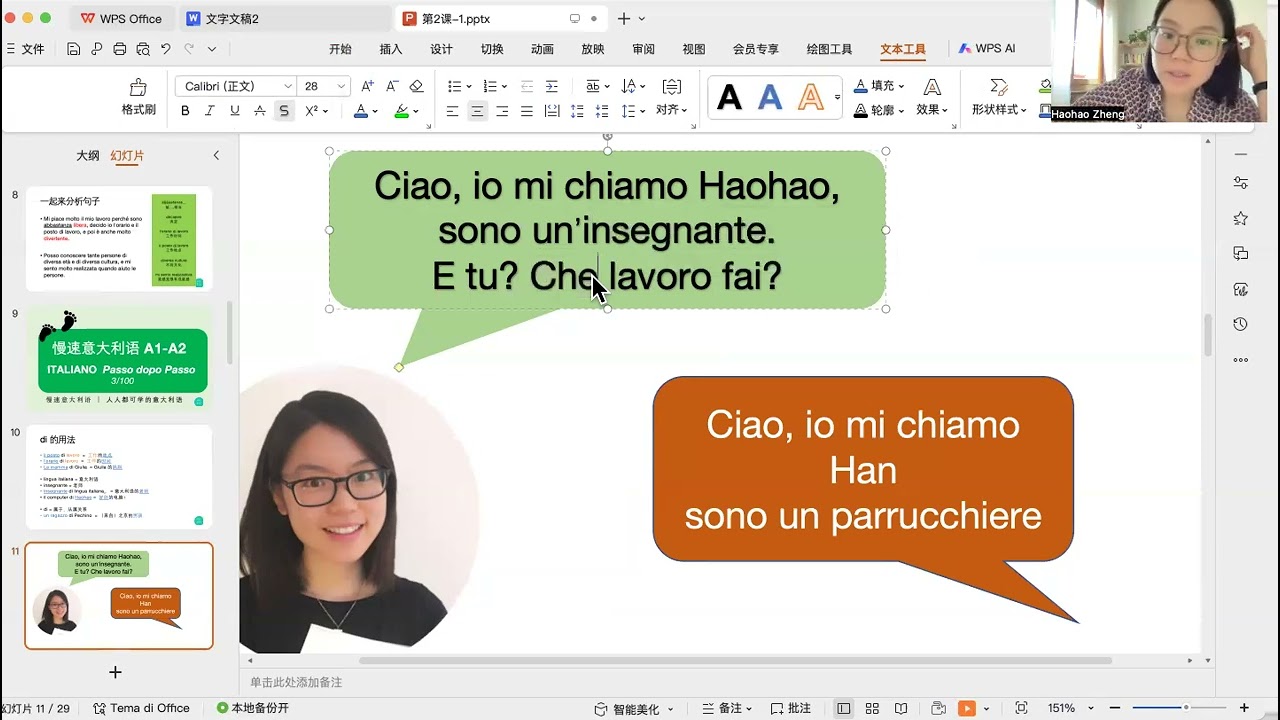Open 对齐 alignment dropdown

tap(672, 111)
